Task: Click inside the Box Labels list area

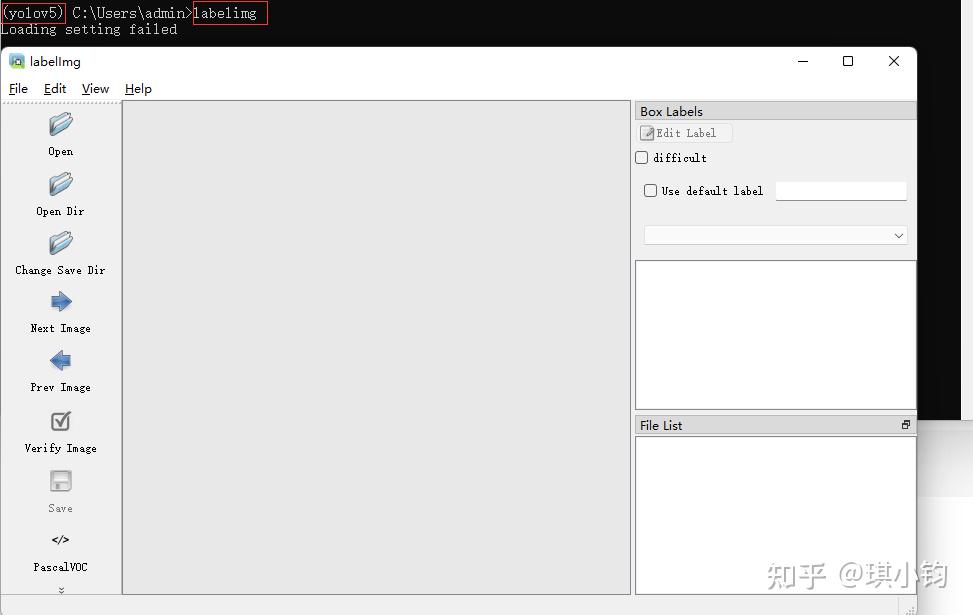Action: [776, 335]
